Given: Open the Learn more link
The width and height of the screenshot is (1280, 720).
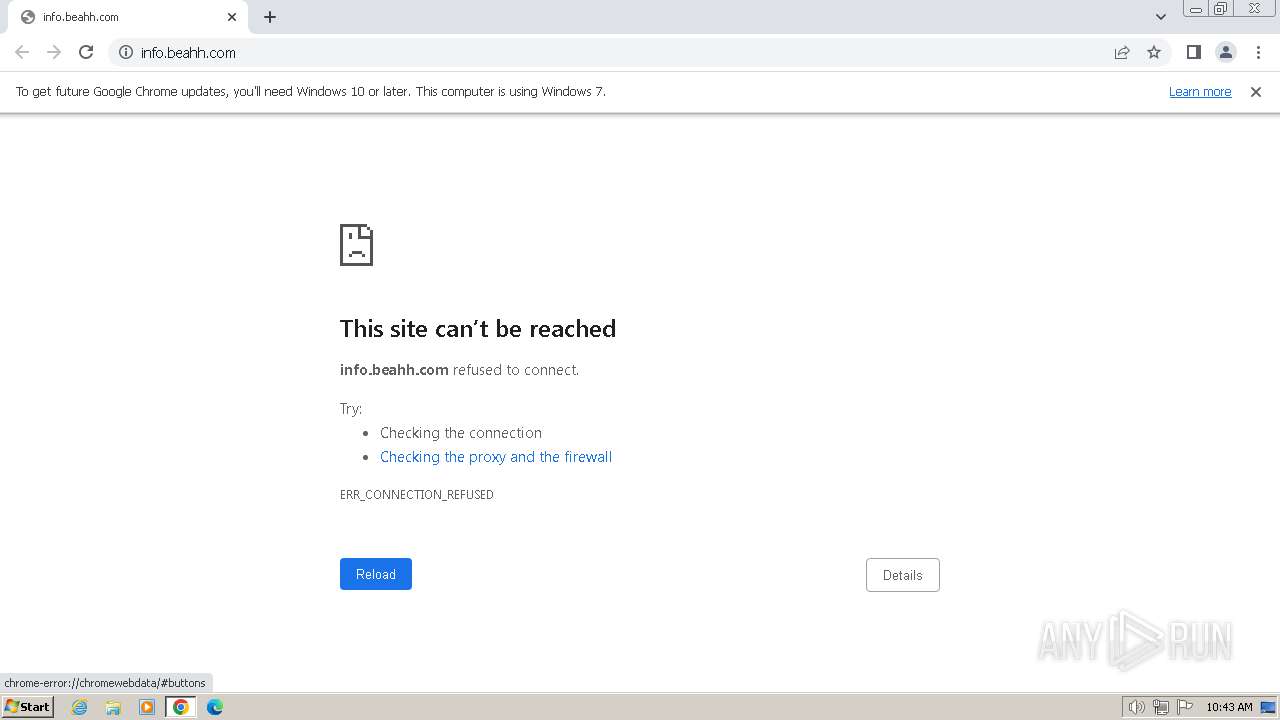Looking at the screenshot, I should click(1200, 92).
